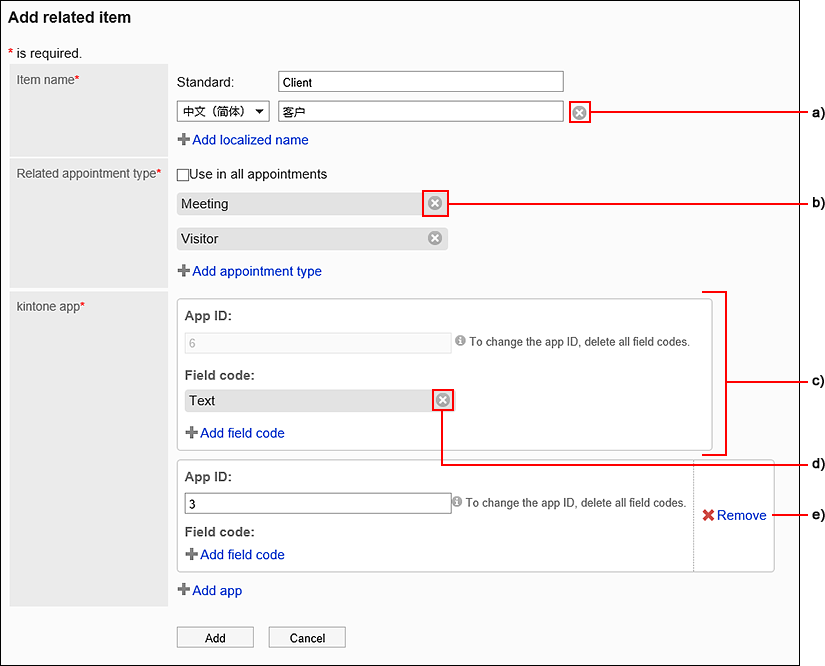Delete the Visitor appointment type
Screen dimensions: 825x666
coord(435,238)
